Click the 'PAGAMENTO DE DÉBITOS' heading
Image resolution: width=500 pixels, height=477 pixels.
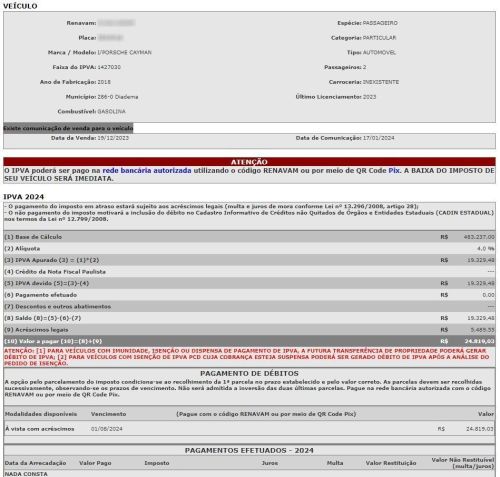point(249,373)
